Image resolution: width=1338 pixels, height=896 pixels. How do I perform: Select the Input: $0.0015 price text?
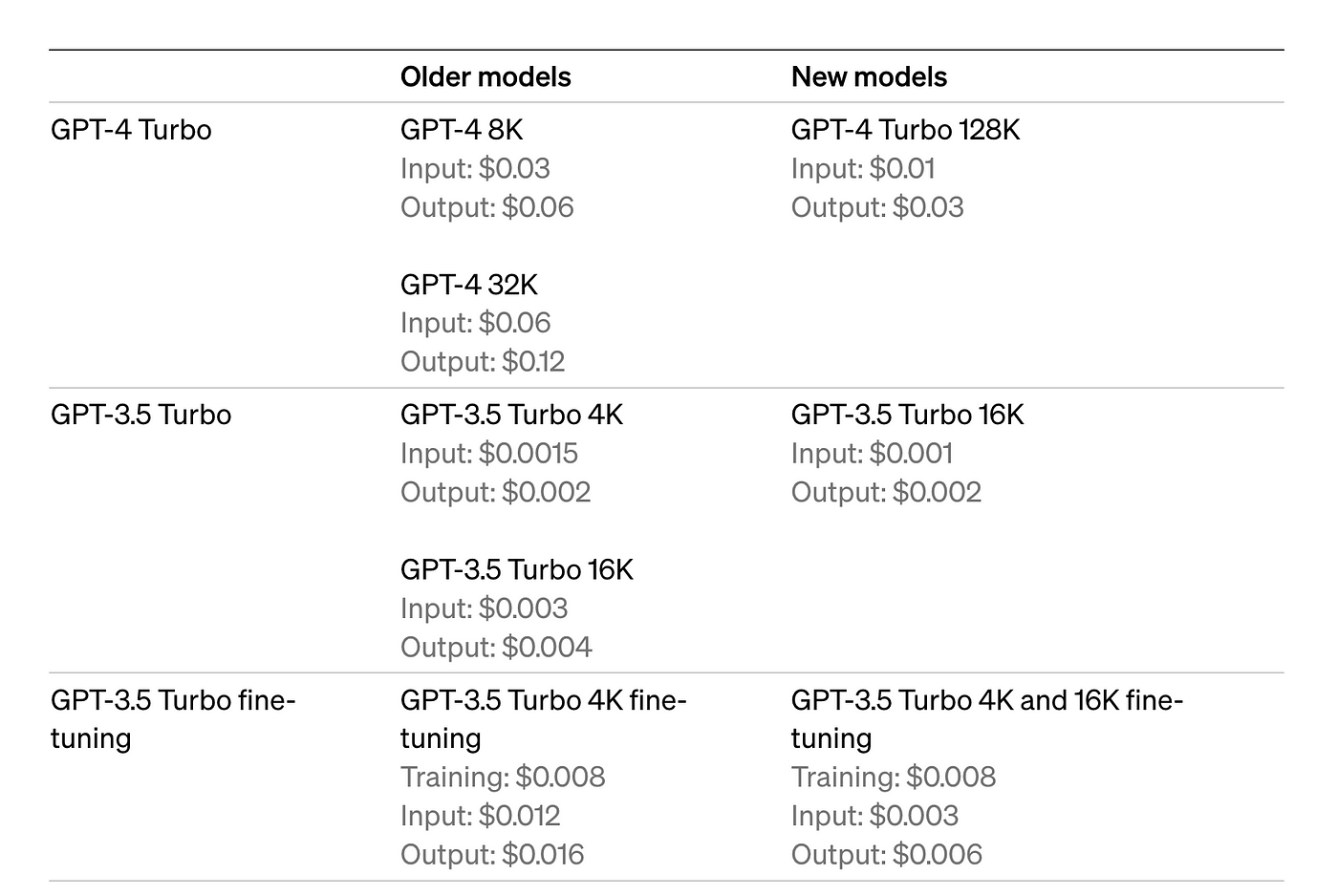pos(489,453)
